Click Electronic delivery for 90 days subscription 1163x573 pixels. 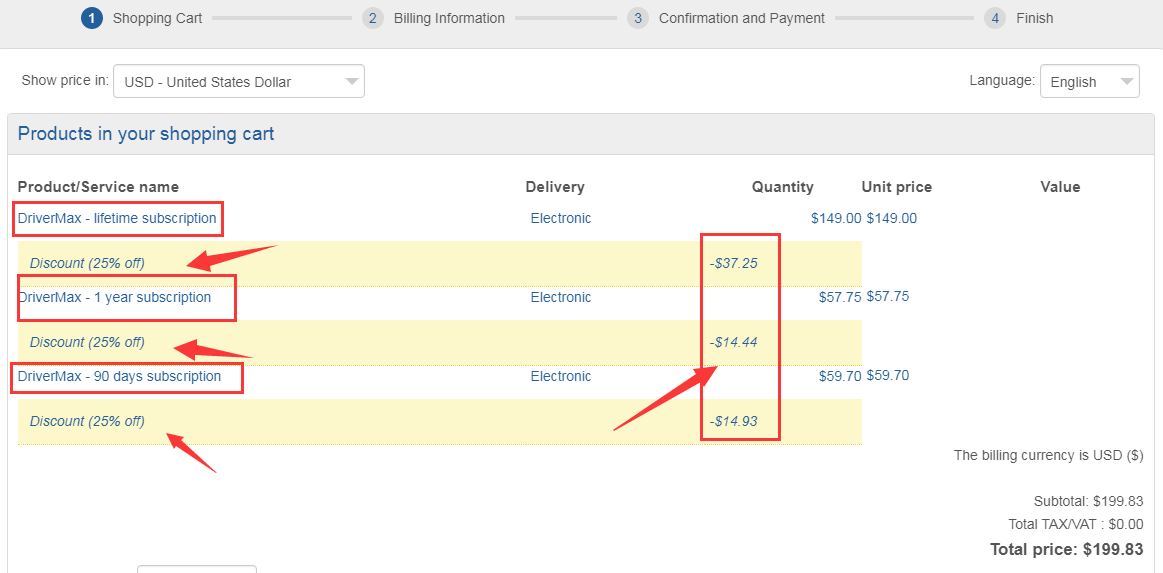pos(561,376)
